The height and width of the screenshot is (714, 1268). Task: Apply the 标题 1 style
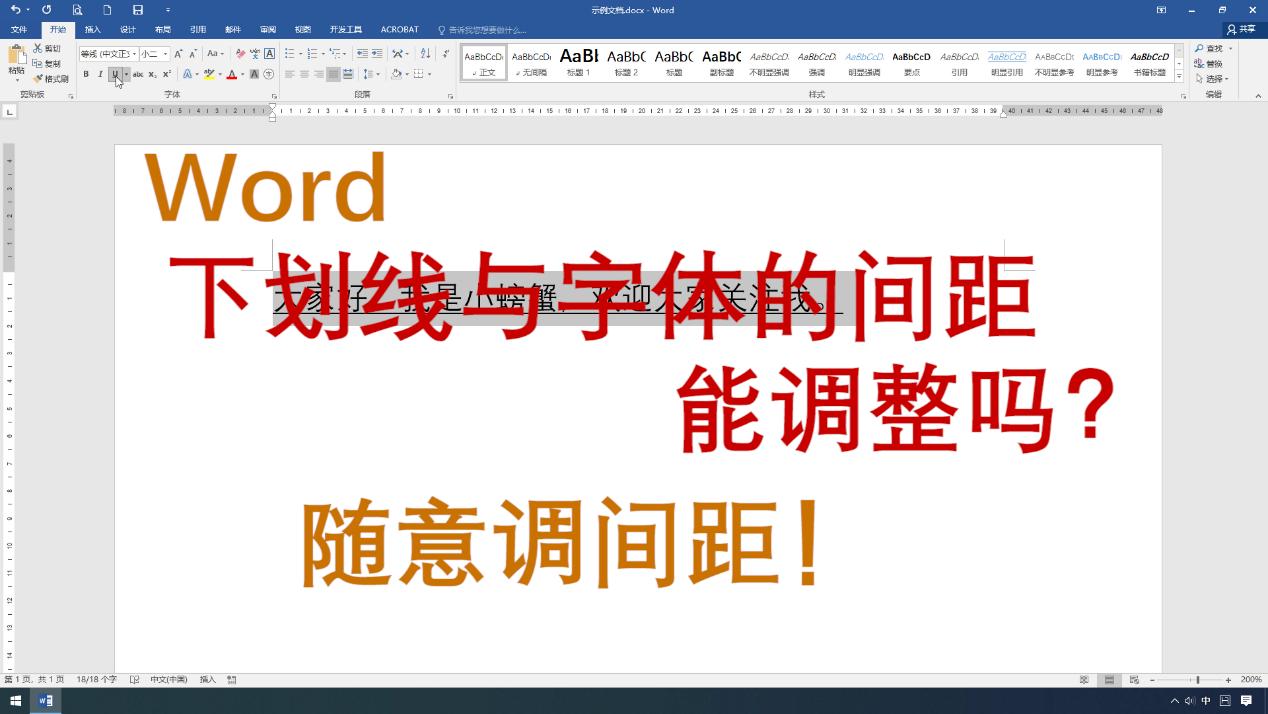[578, 62]
